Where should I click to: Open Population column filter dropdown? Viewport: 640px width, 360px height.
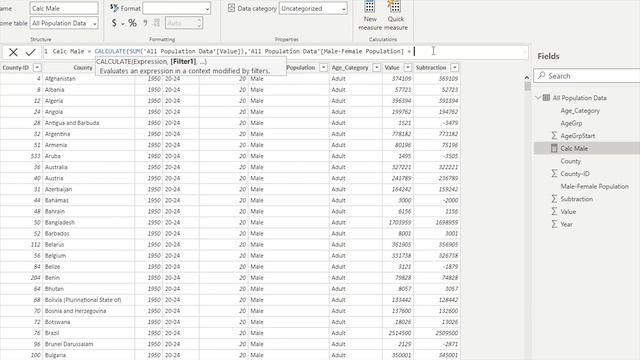(x=323, y=67)
